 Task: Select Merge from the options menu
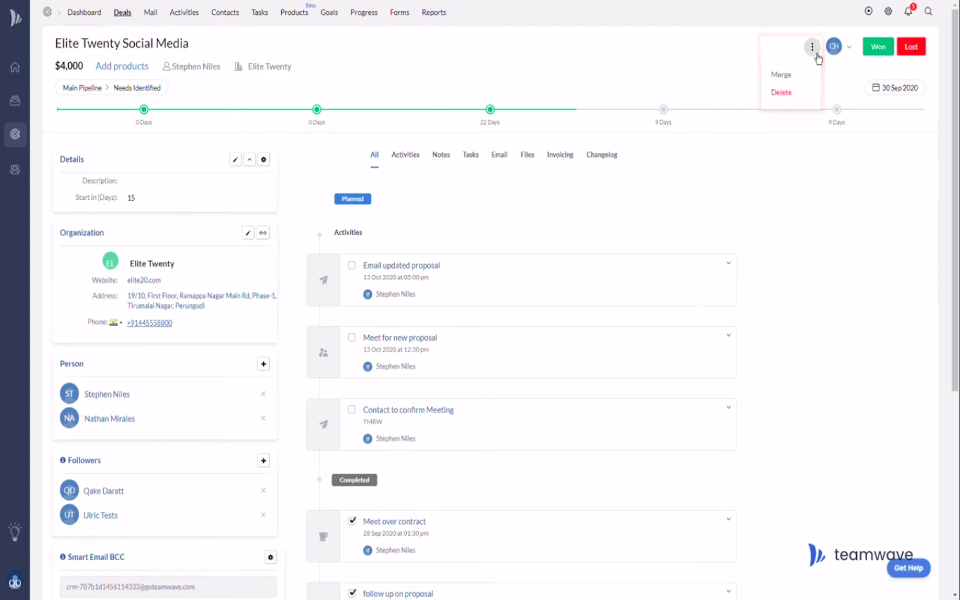pos(781,75)
